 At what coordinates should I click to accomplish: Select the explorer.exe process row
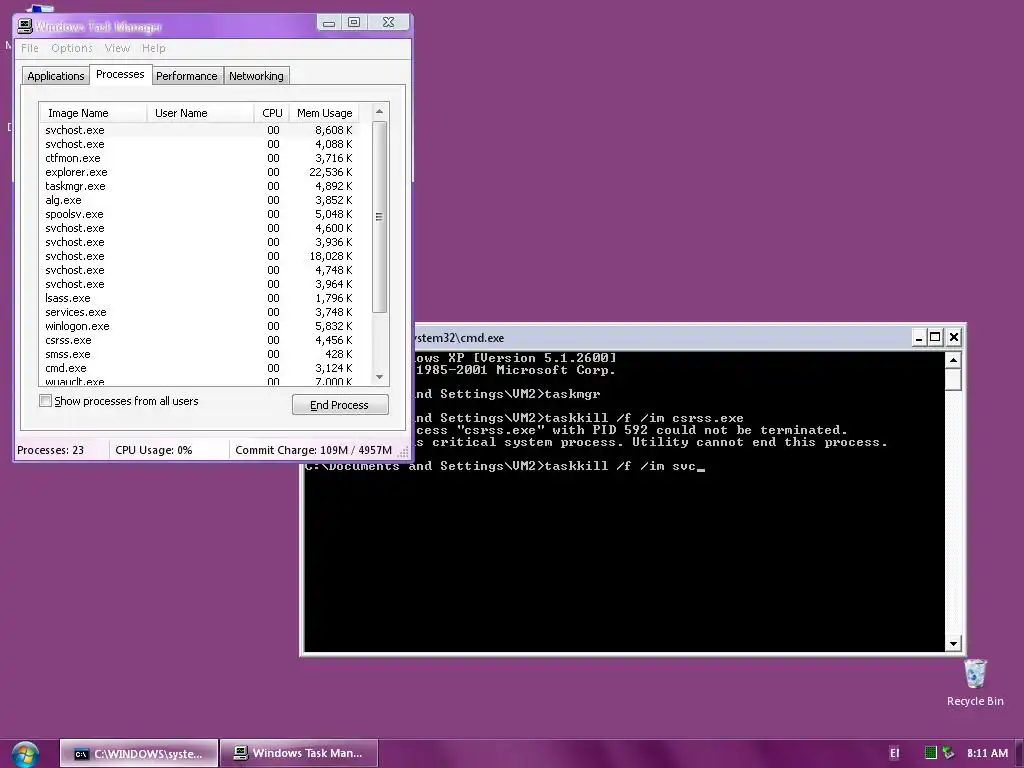click(x=199, y=172)
